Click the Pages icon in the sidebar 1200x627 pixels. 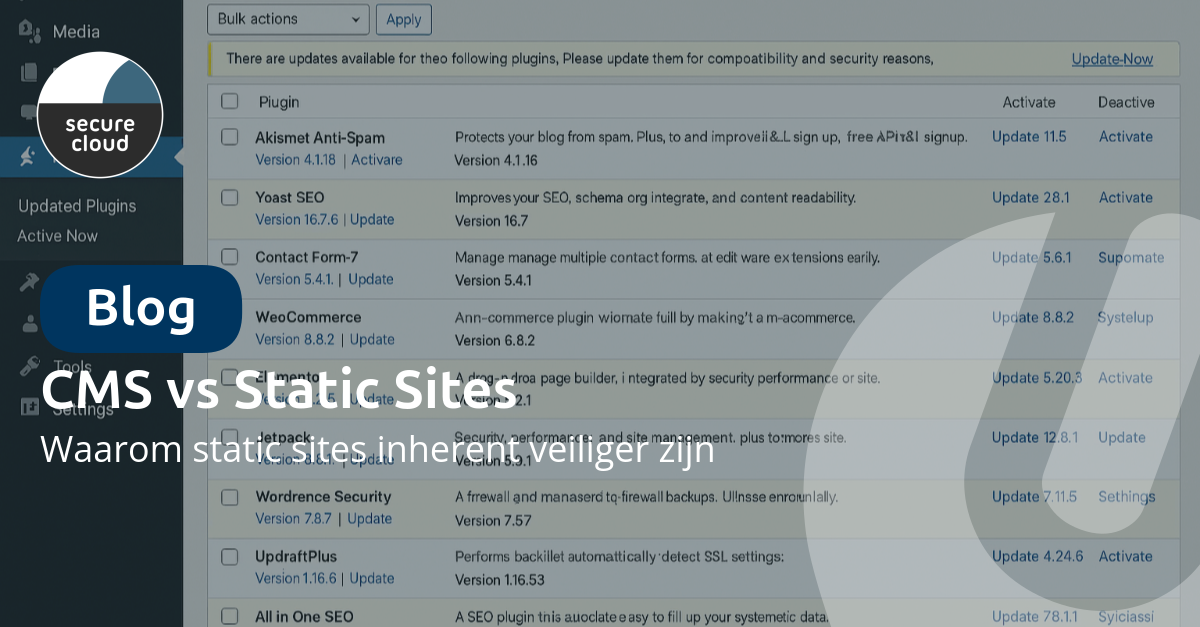pyautogui.click(x=28, y=72)
